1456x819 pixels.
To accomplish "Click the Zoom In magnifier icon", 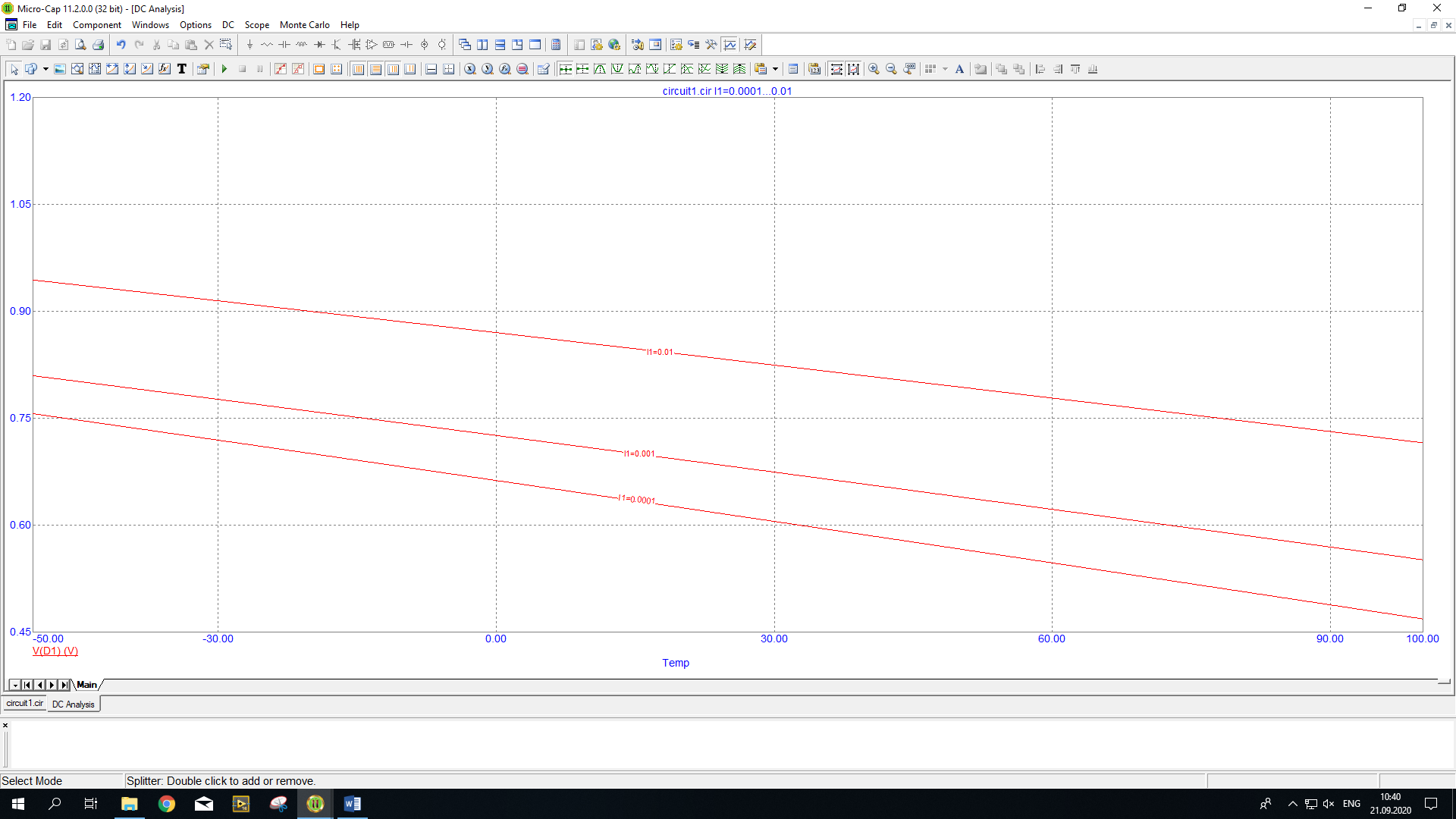I will click(x=874, y=69).
